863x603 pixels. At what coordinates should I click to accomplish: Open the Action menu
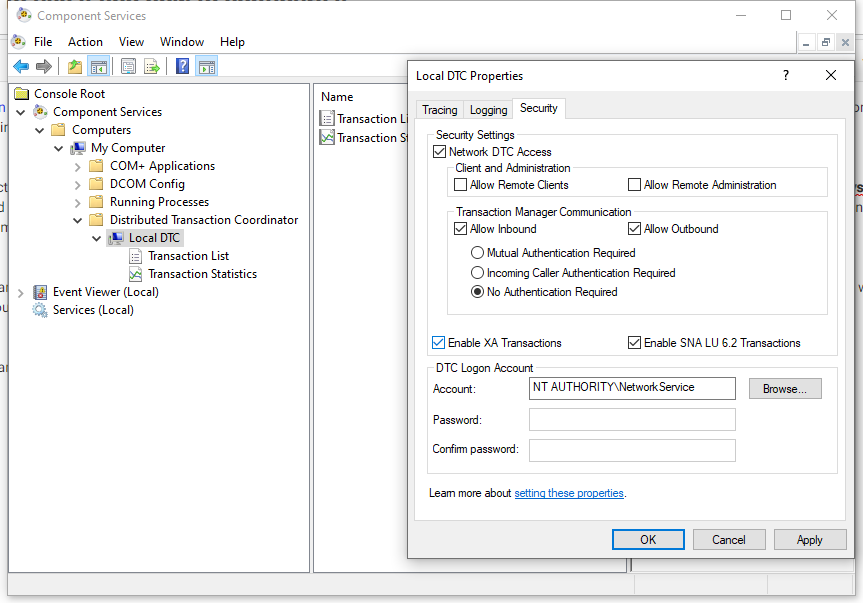point(85,42)
